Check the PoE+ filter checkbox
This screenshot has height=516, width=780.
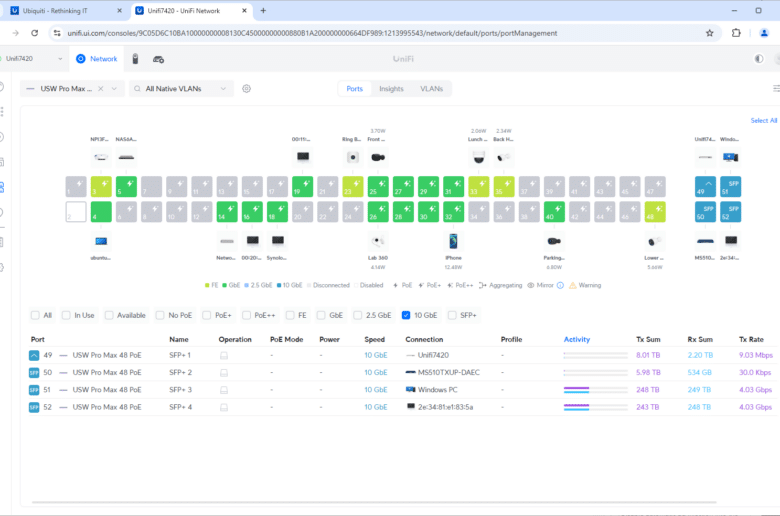pyautogui.click(x=206, y=315)
